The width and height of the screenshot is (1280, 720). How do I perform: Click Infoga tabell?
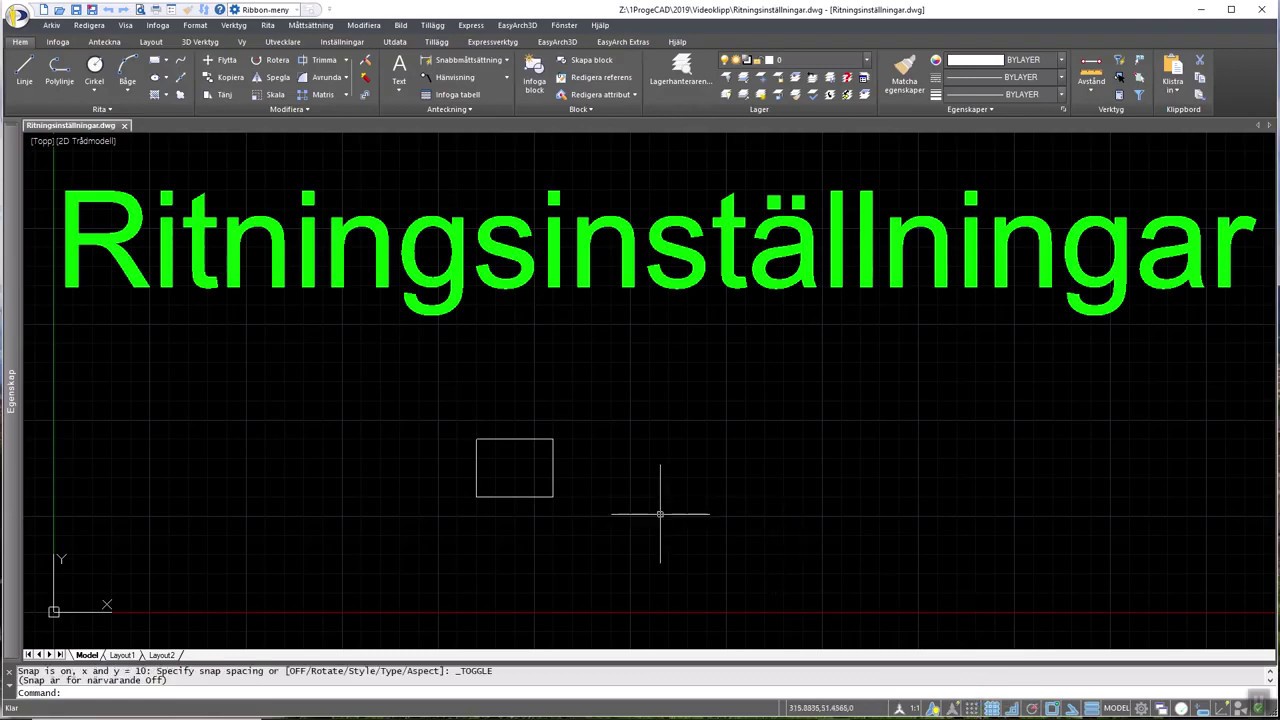450,95
